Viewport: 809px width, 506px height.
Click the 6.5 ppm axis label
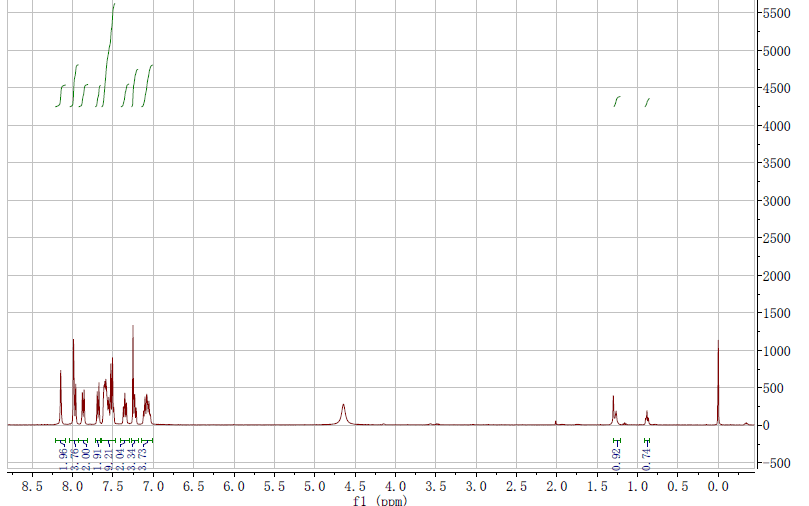193,486
